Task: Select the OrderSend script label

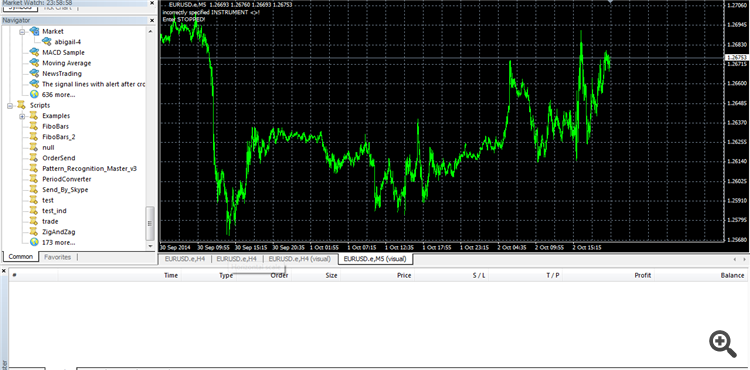Action: coord(58,158)
